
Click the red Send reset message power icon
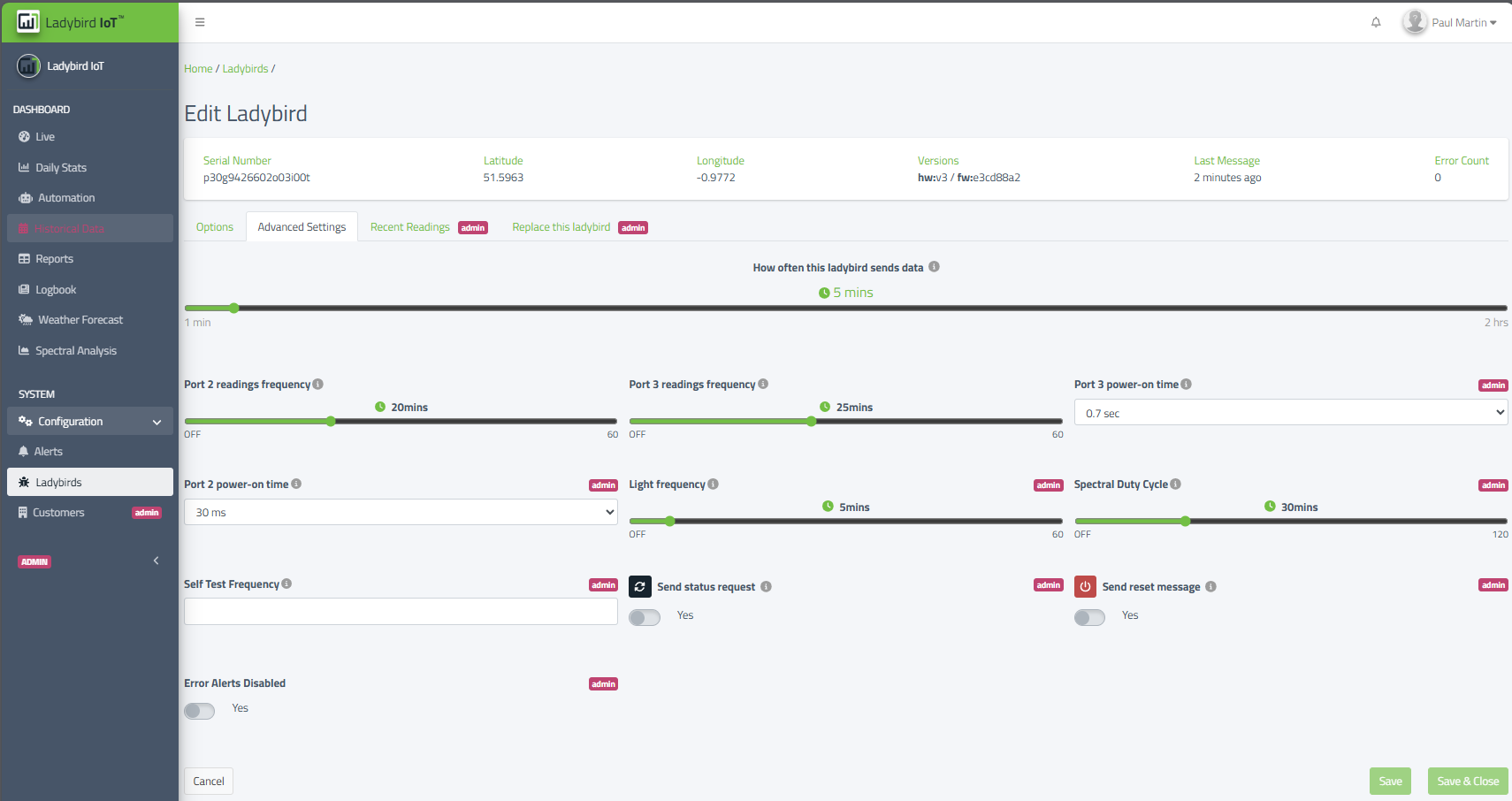point(1085,586)
